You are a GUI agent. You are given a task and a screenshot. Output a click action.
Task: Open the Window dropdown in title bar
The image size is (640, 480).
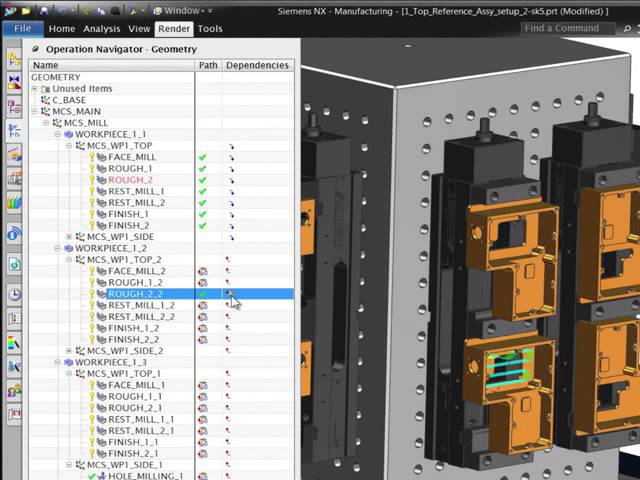tap(180, 11)
